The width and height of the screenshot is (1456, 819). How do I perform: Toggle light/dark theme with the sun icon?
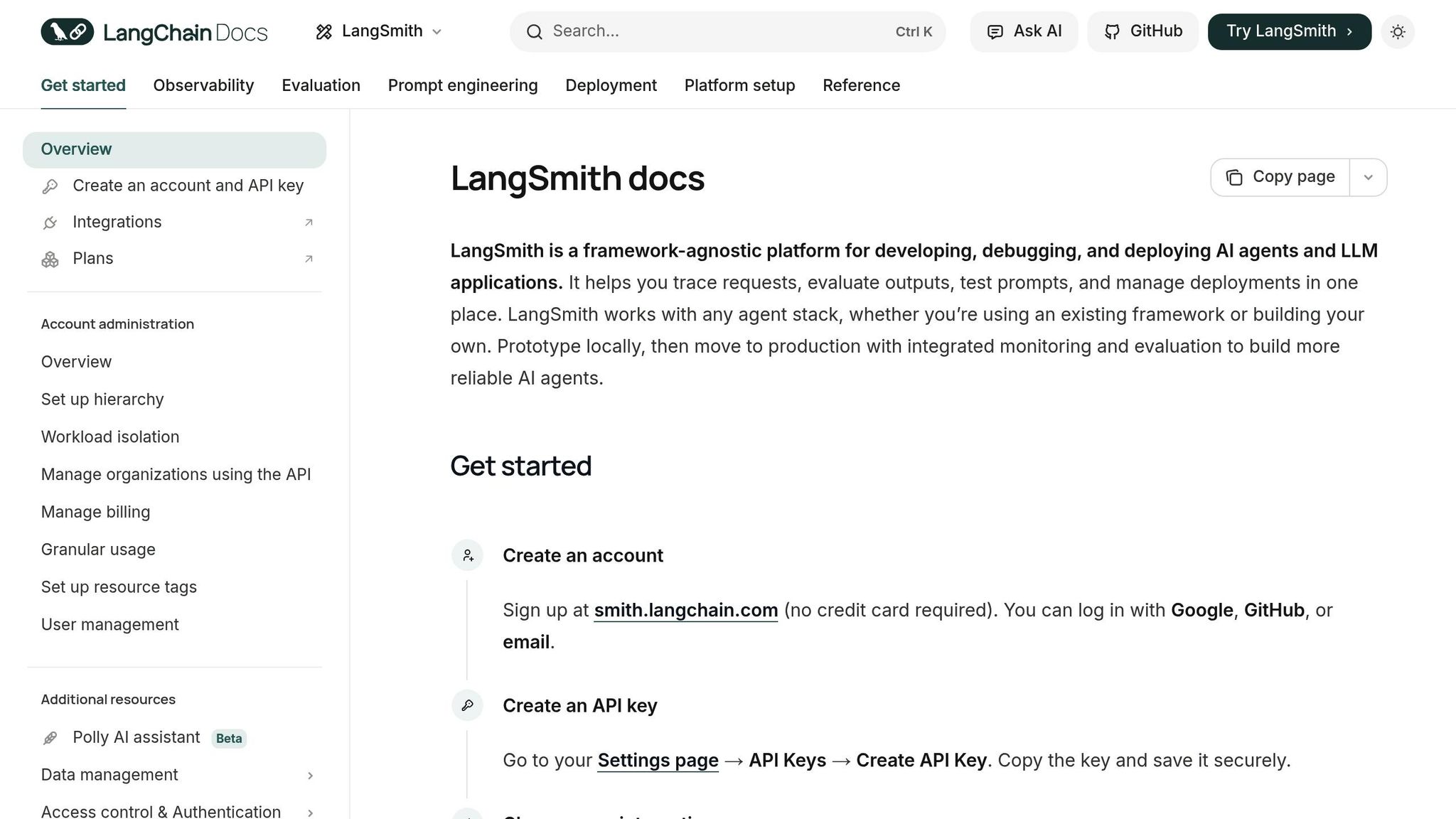point(1398,31)
